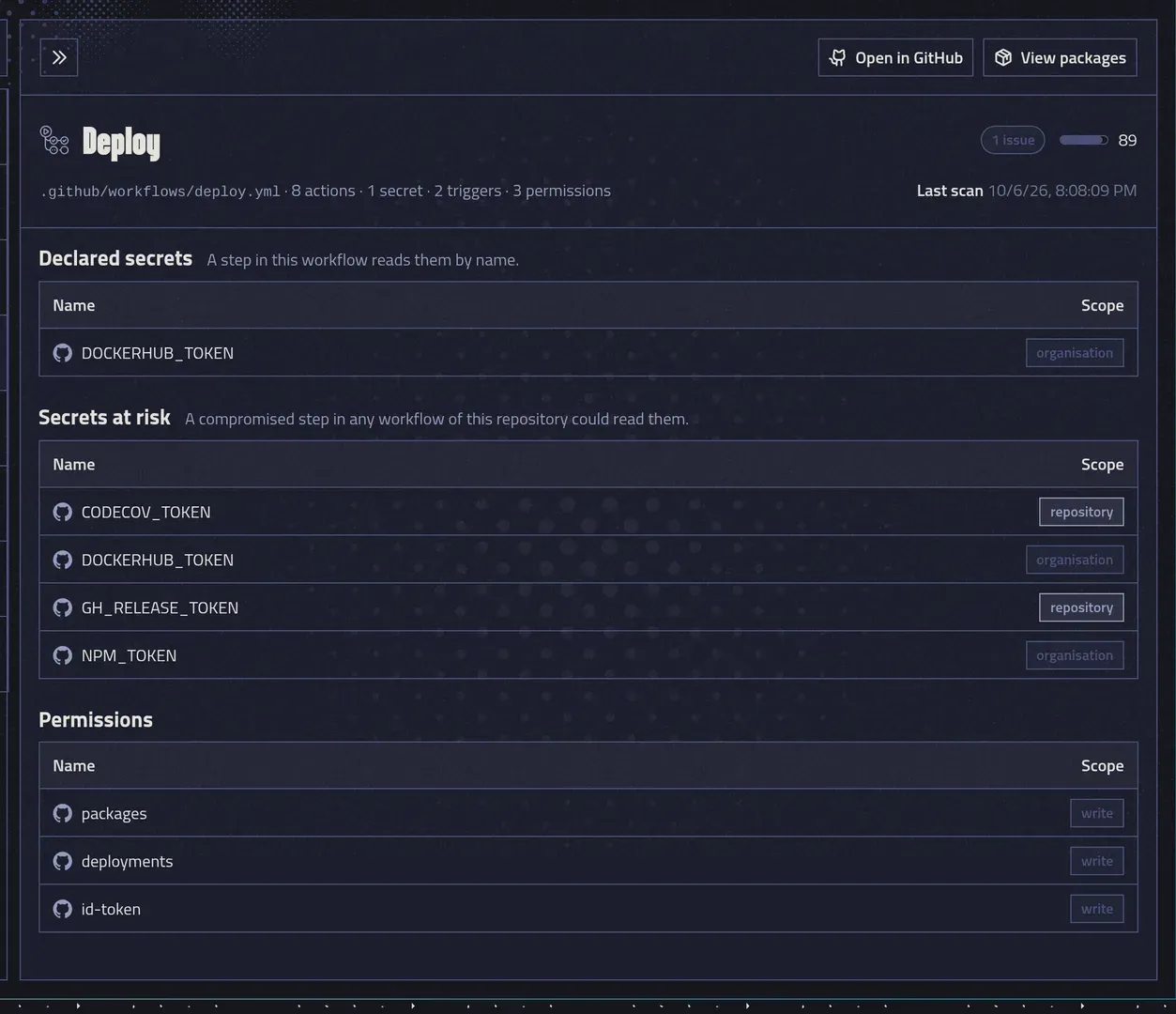Select the NPM_TOKEN row name
The width and height of the screenshot is (1176, 1014).
coord(129,655)
